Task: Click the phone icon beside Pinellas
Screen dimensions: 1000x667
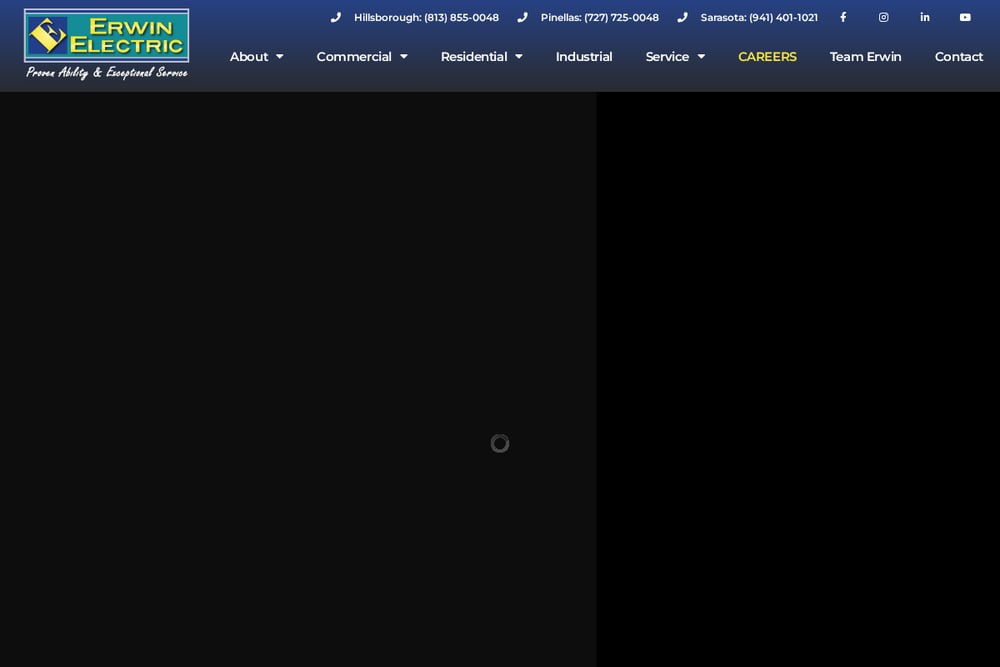Action: coord(522,17)
